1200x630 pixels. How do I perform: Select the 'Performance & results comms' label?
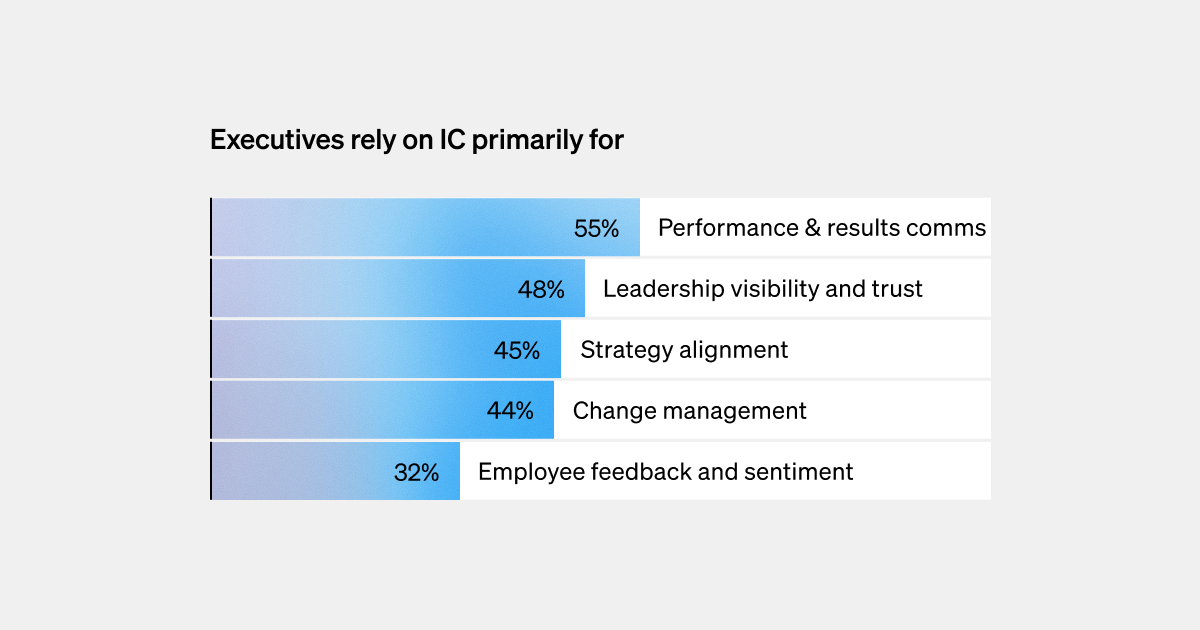[x=822, y=228]
